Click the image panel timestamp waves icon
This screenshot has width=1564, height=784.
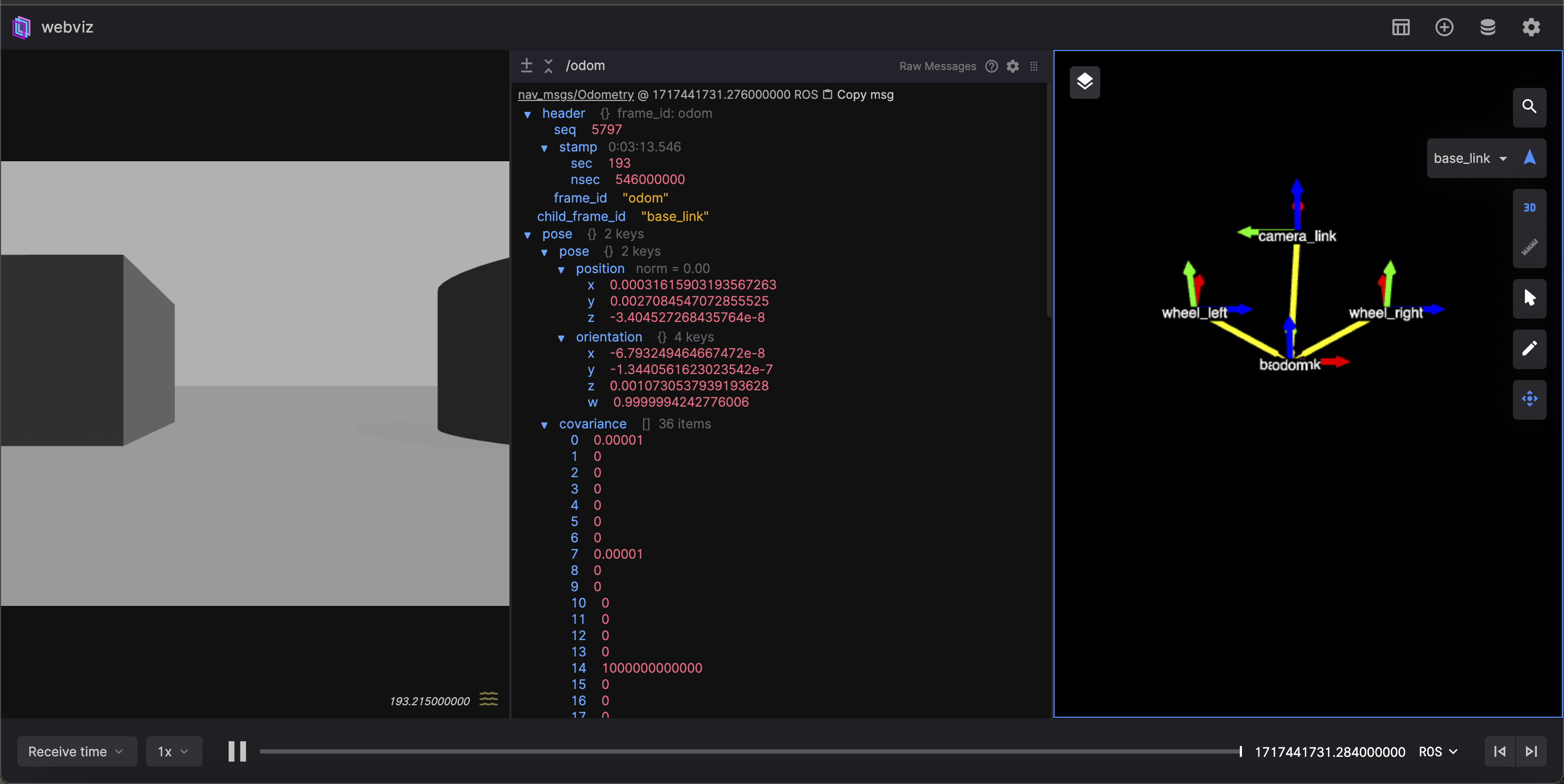point(488,699)
